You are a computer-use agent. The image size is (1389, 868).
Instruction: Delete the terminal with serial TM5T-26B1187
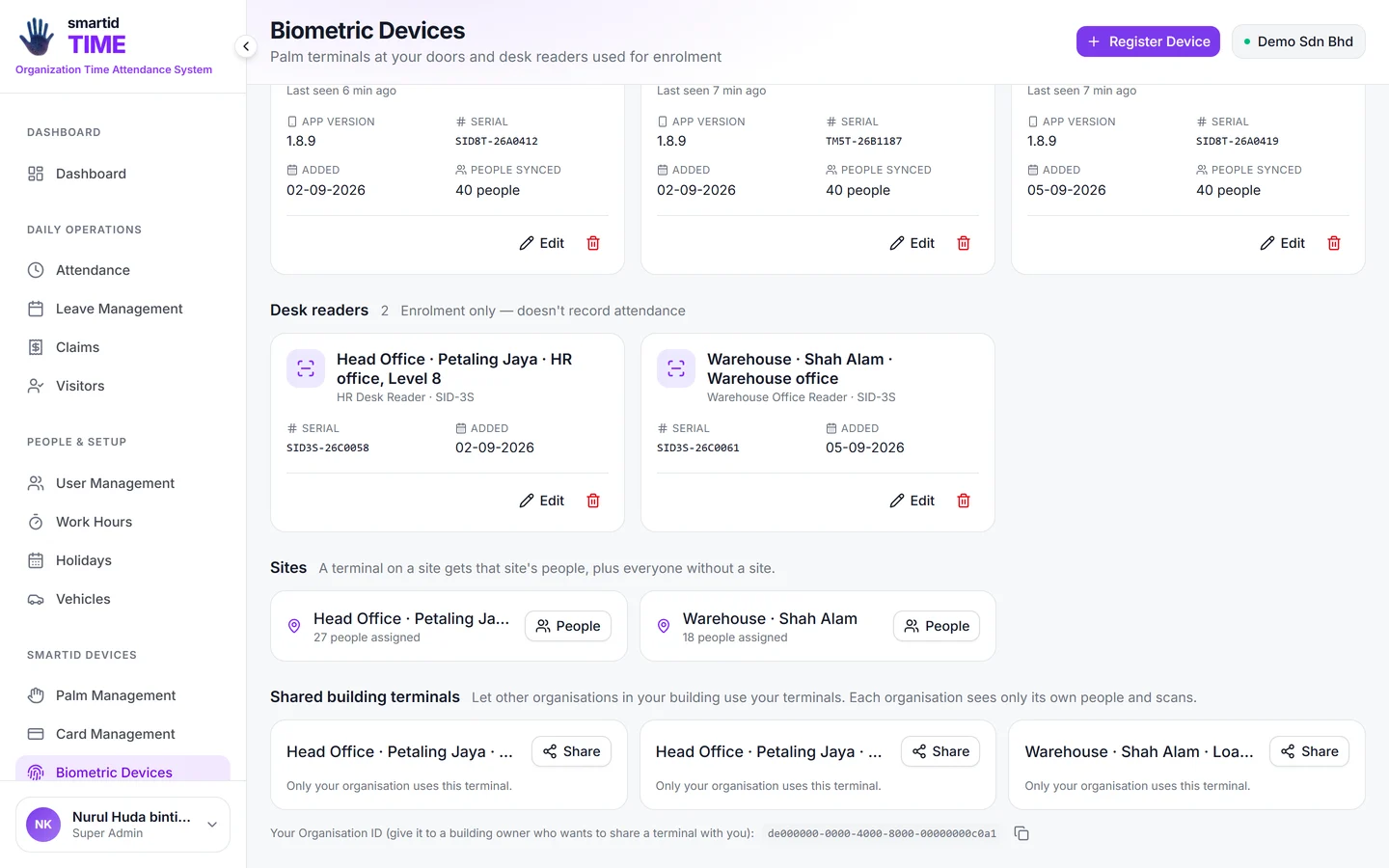click(x=964, y=243)
